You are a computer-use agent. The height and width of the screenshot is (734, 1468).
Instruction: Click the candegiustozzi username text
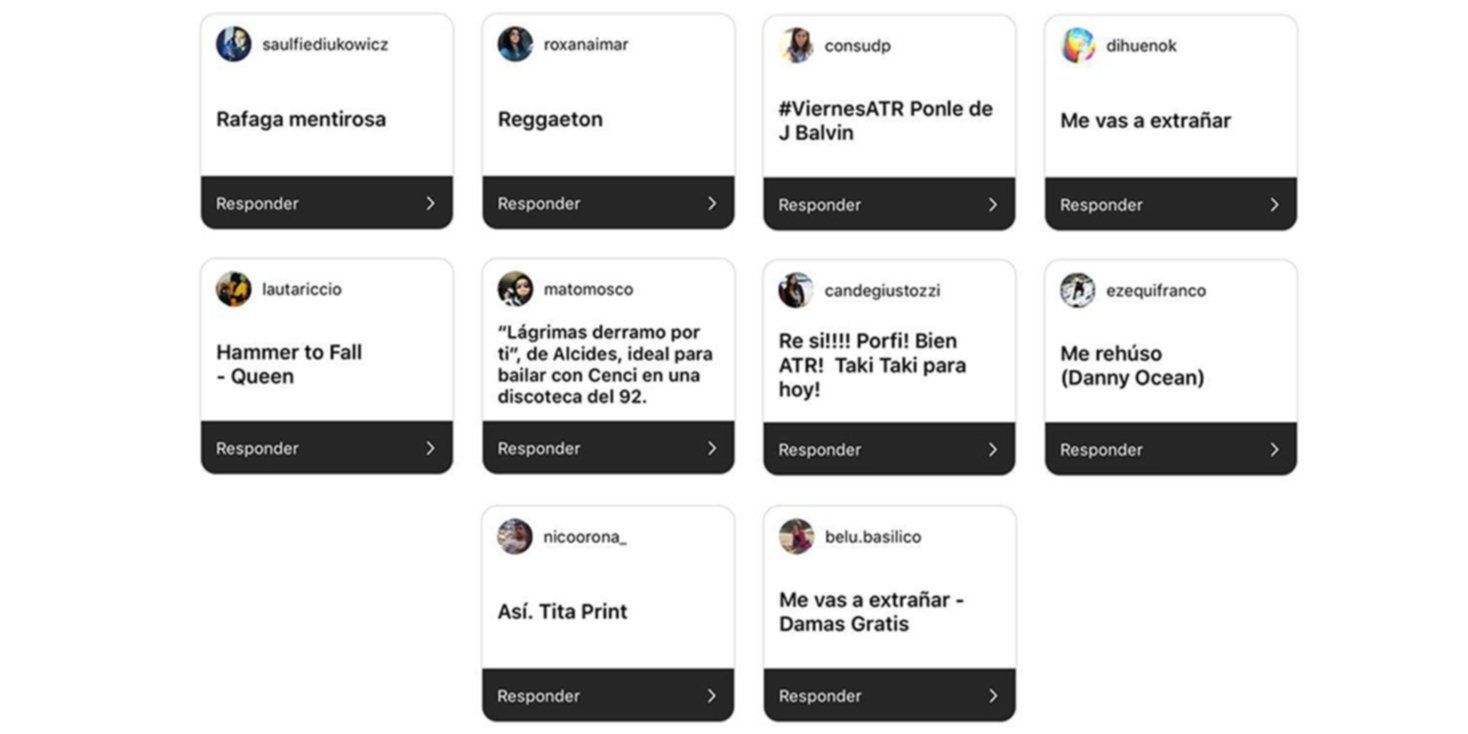coord(882,290)
